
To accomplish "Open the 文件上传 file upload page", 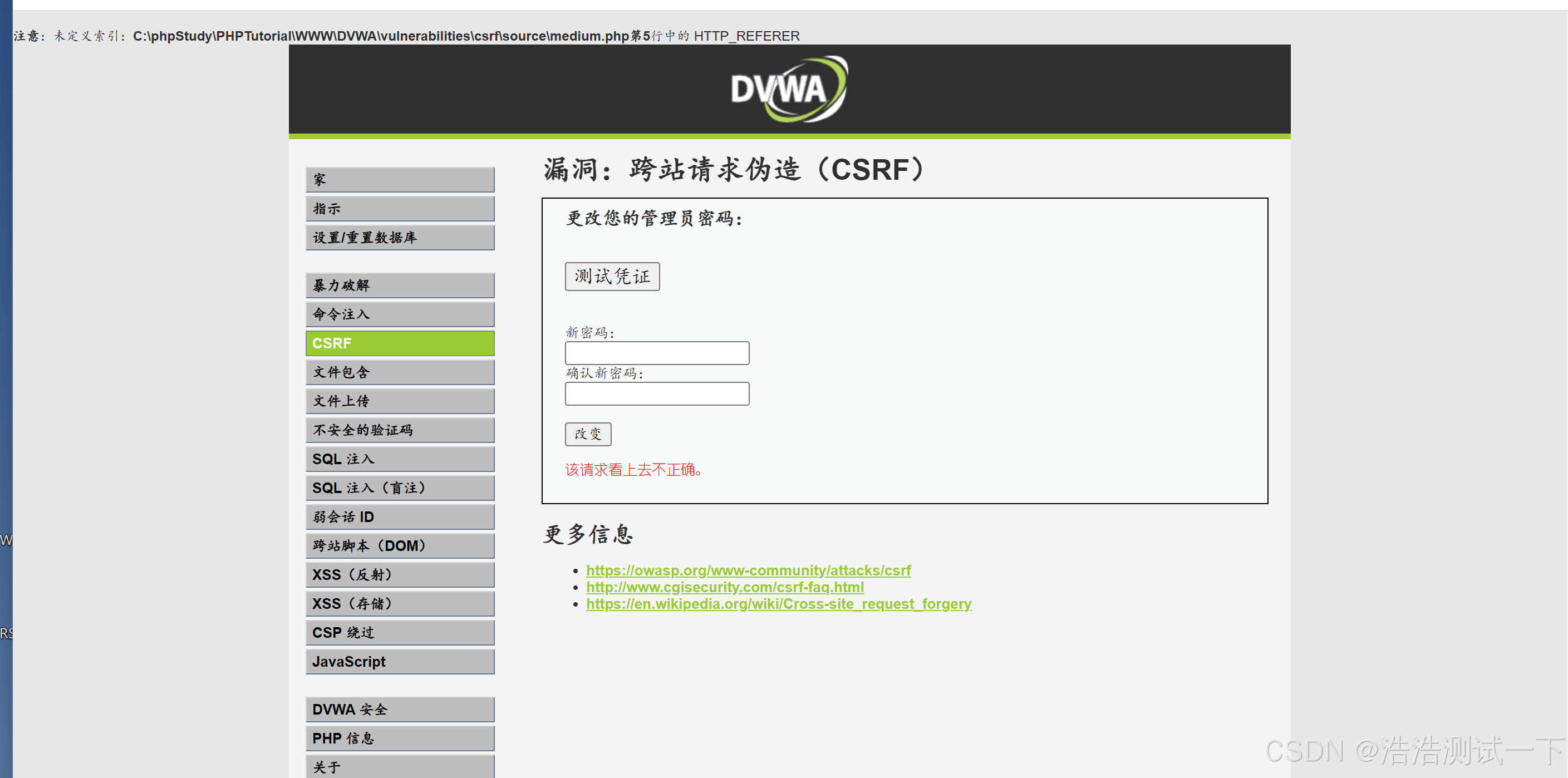I will [x=399, y=401].
